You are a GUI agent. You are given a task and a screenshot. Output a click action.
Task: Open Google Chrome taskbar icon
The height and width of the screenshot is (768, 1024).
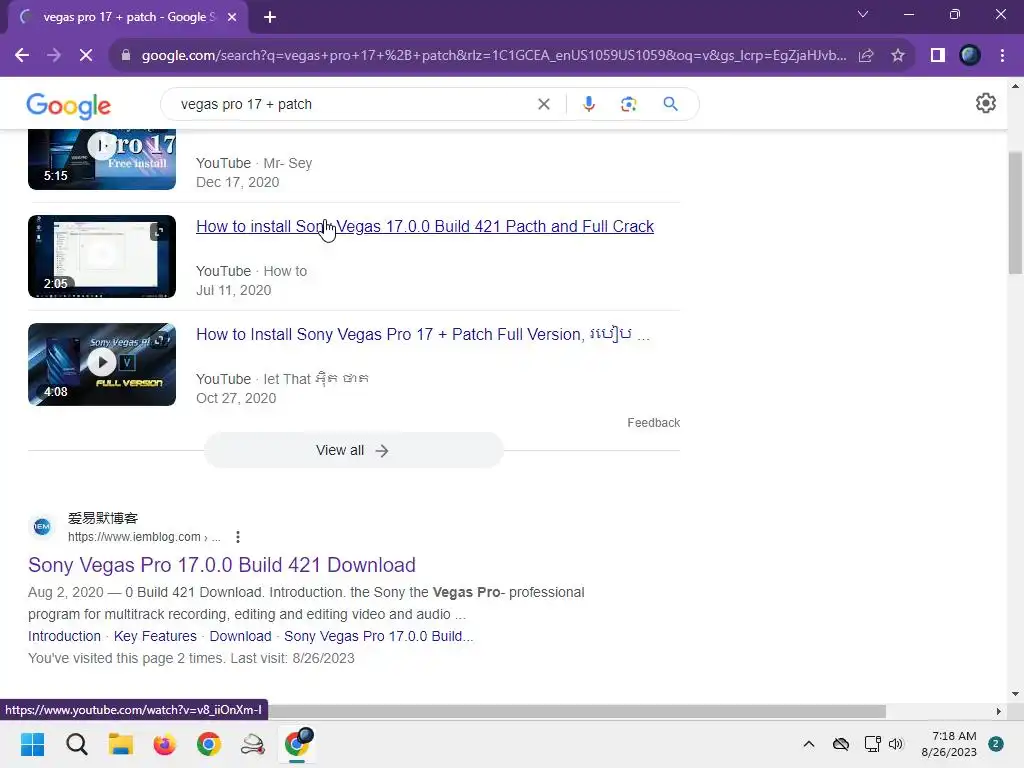pos(209,744)
